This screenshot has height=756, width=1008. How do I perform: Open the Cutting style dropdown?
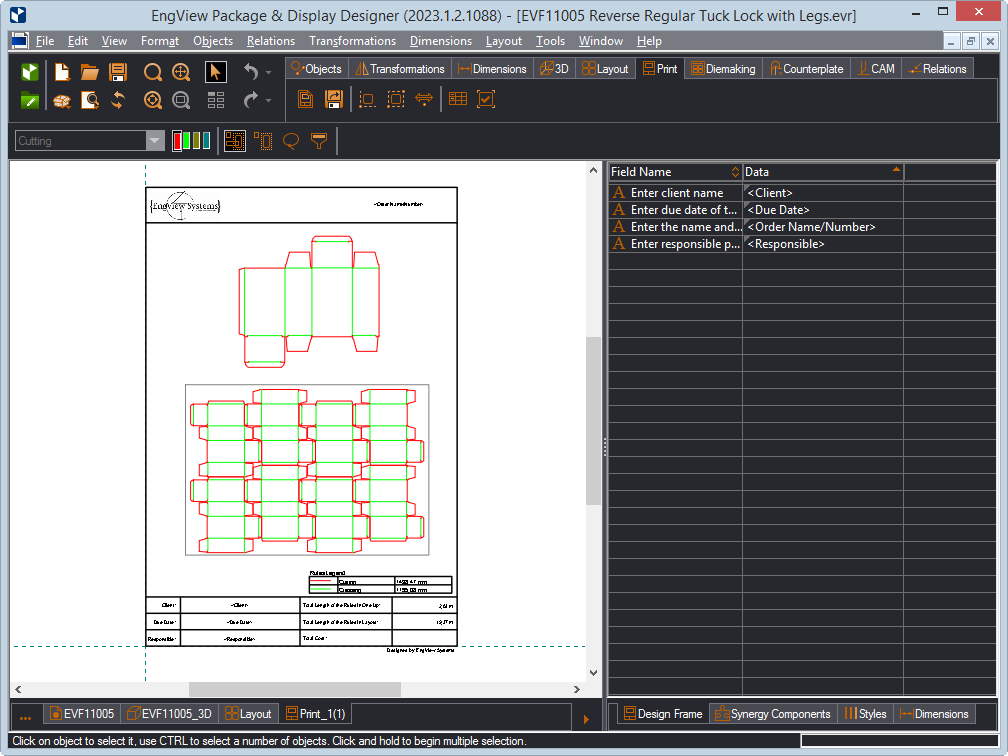[155, 141]
